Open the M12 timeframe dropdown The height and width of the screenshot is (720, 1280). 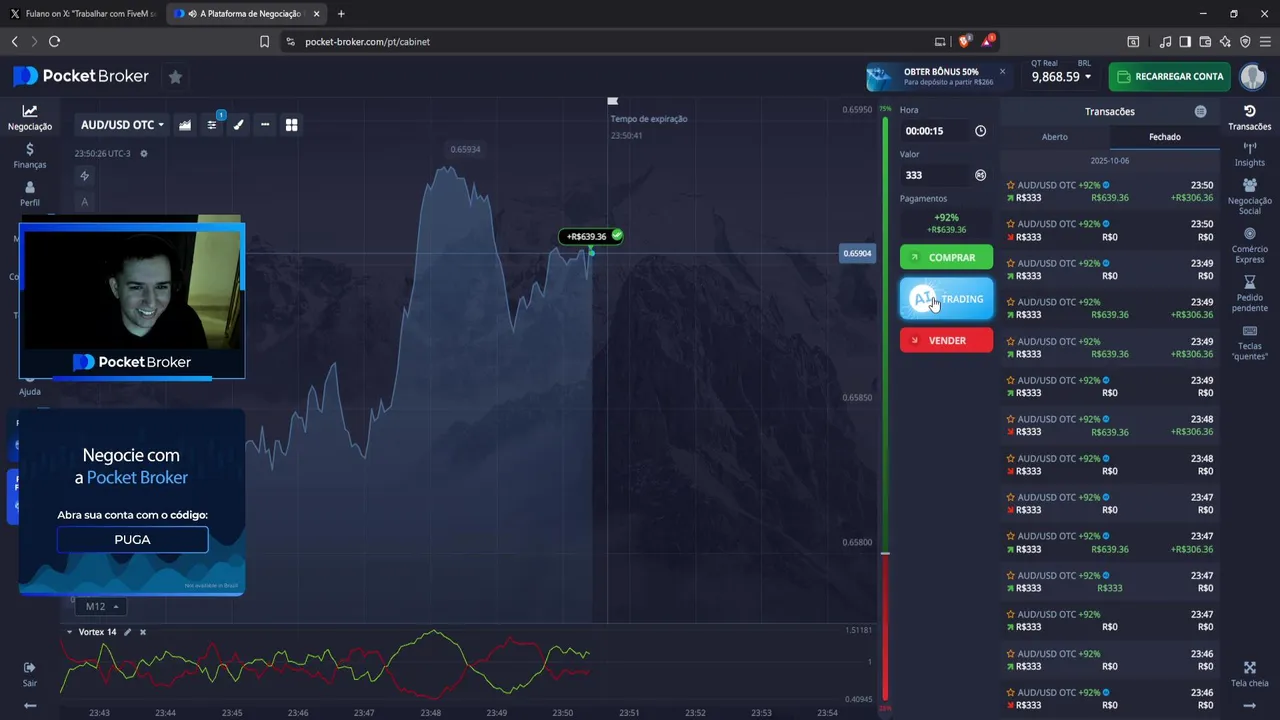(x=102, y=606)
